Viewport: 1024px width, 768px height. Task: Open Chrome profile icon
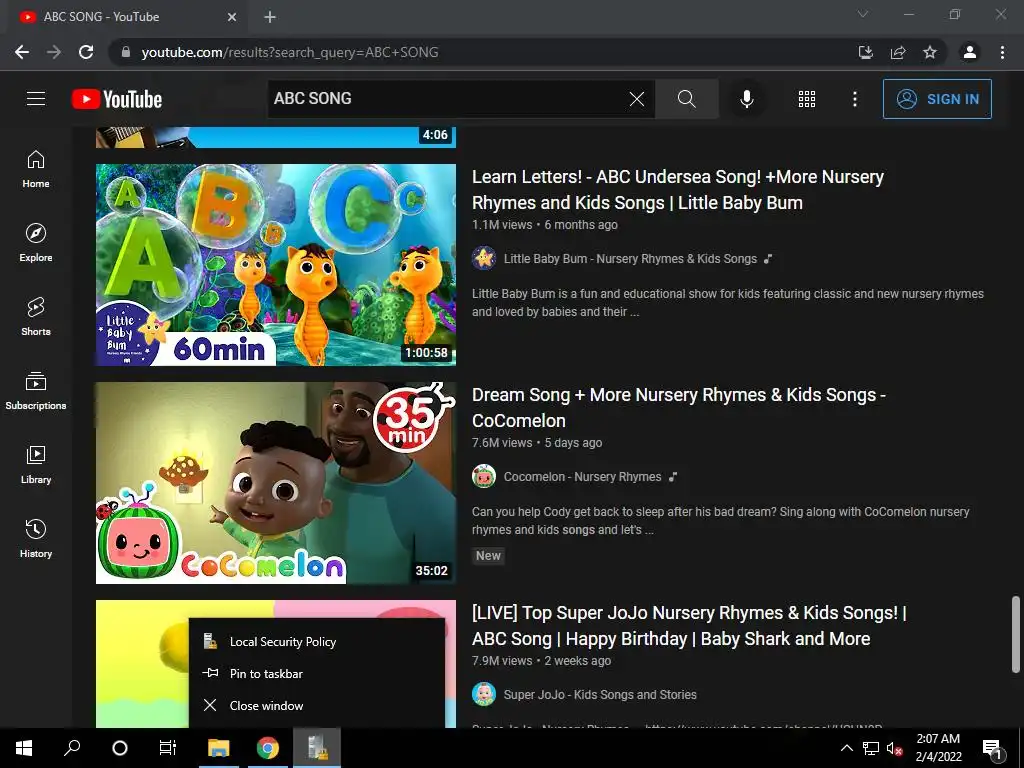970,52
